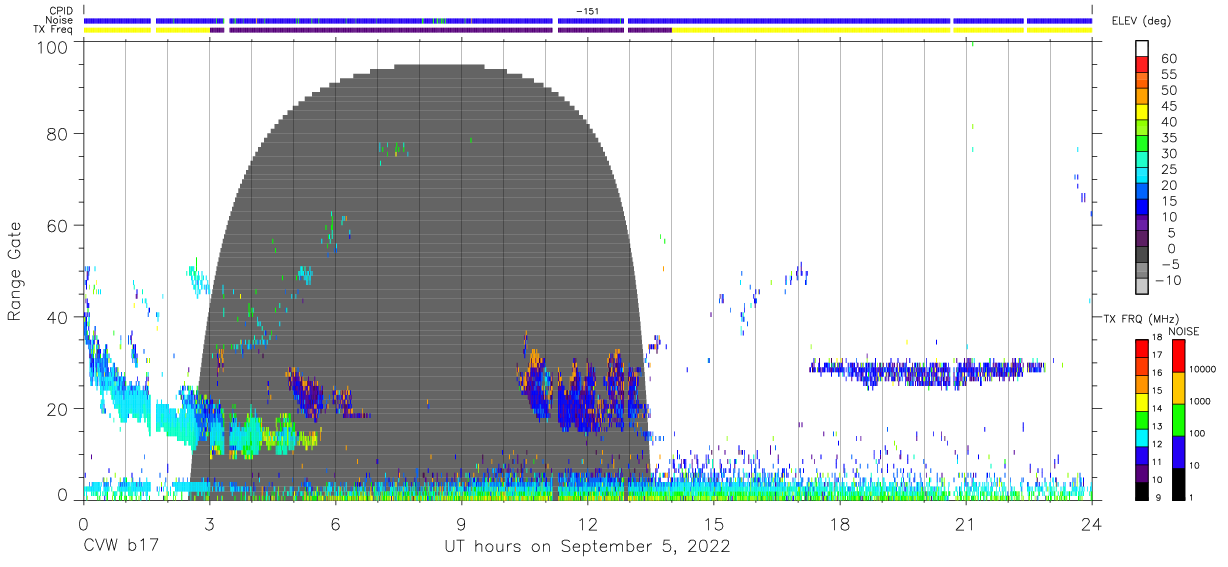Click the blue scatter band near range gate 28
The height and width of the screenshot is (567, 1228).
(x=927, y=371)
